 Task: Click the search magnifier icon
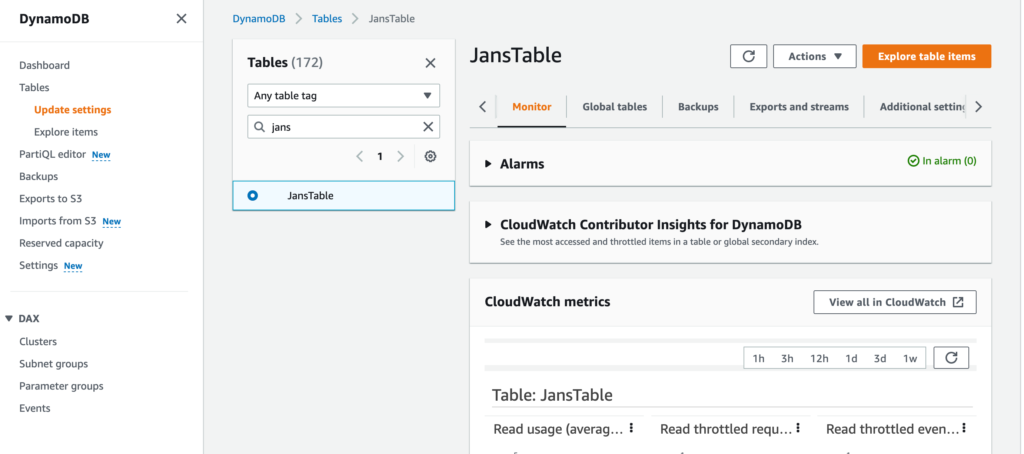click(x=259, y=127)
